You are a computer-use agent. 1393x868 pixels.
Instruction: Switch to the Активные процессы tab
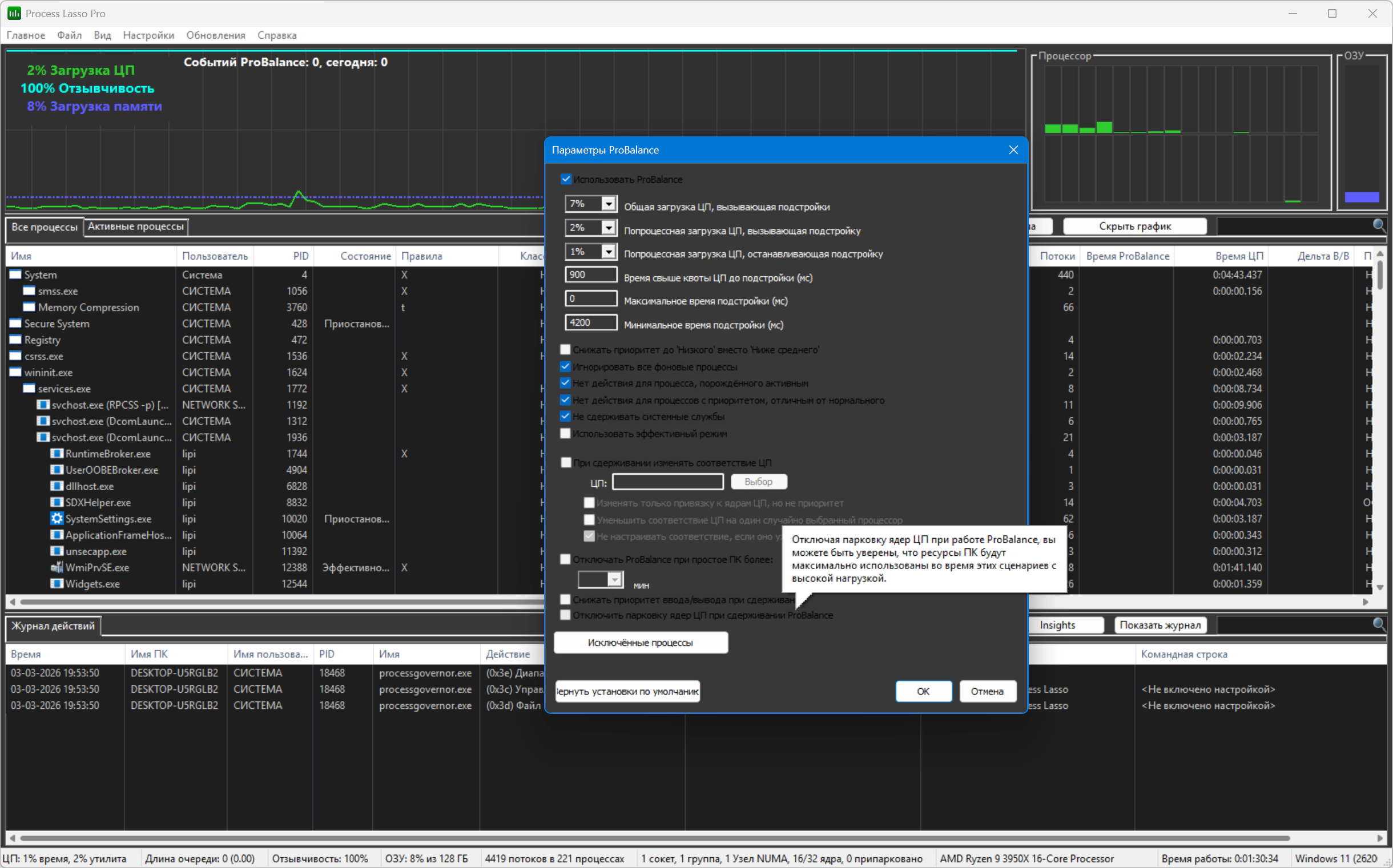135,226
